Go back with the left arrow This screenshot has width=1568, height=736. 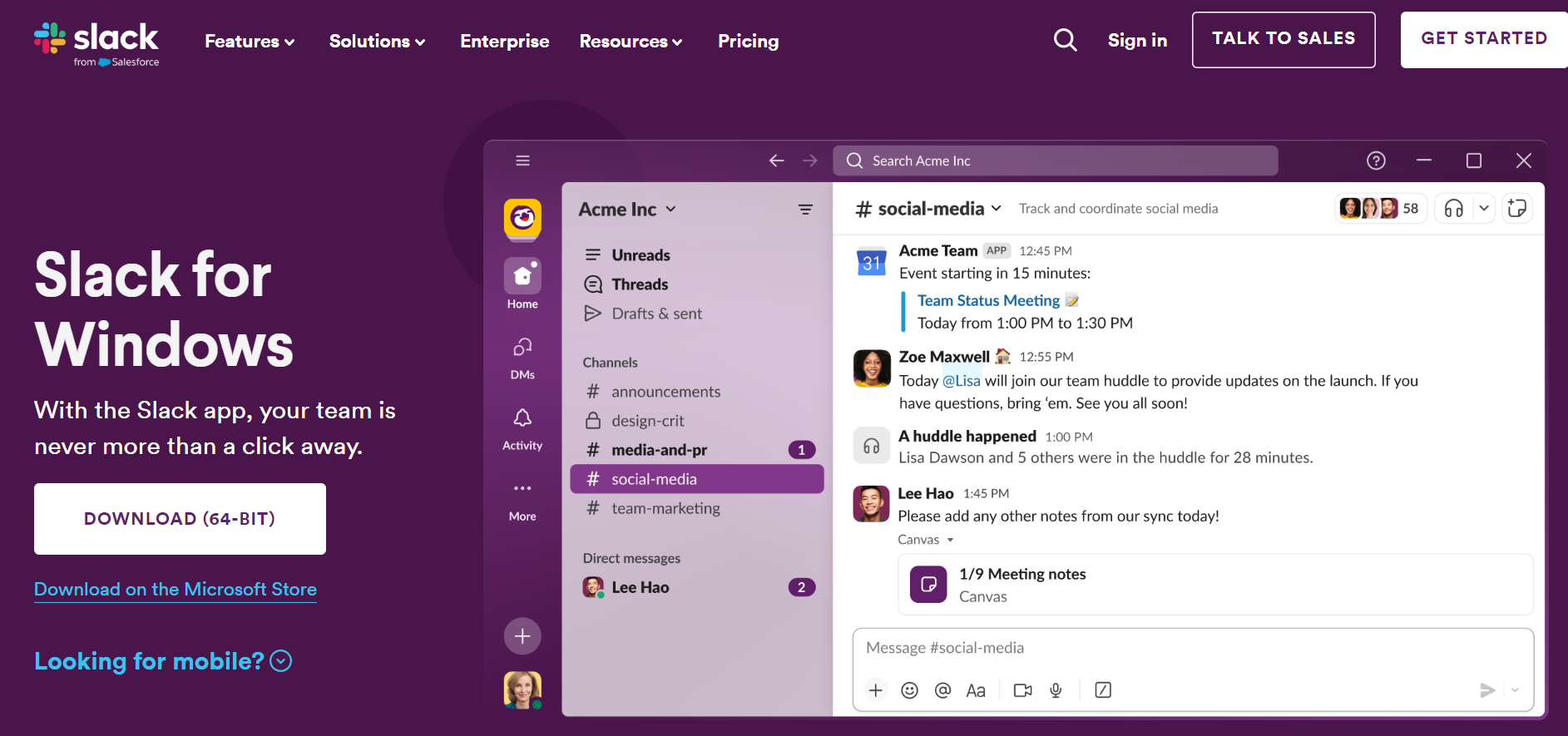776,161
